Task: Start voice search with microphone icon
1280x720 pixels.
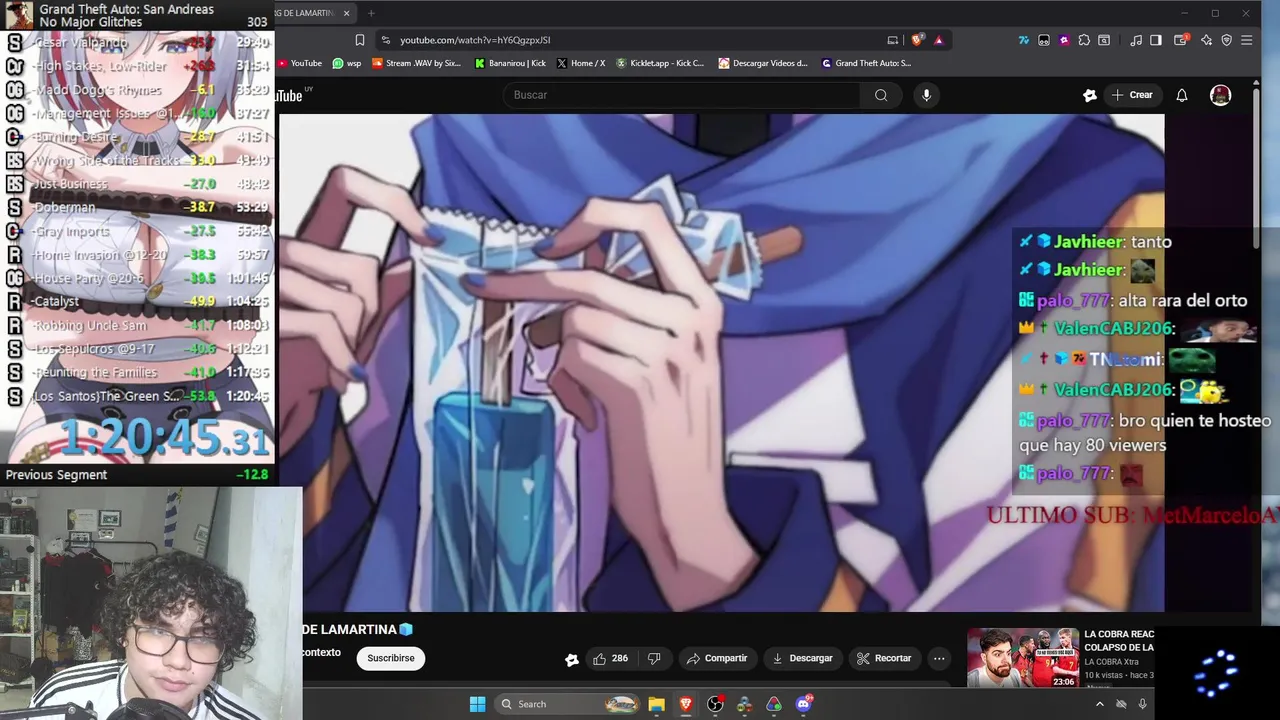Action: pos(926,95)
